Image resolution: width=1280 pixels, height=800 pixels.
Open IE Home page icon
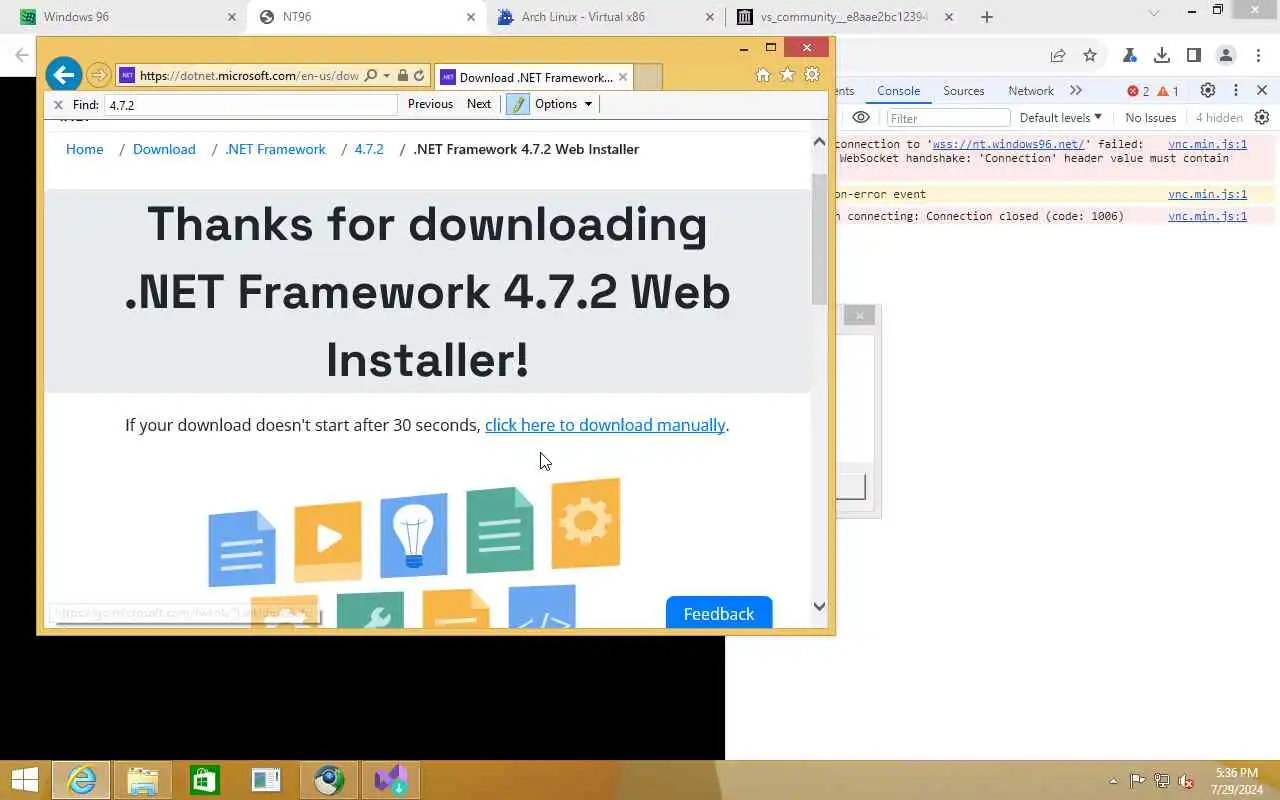pyautogui.click(x=763, y=75)
